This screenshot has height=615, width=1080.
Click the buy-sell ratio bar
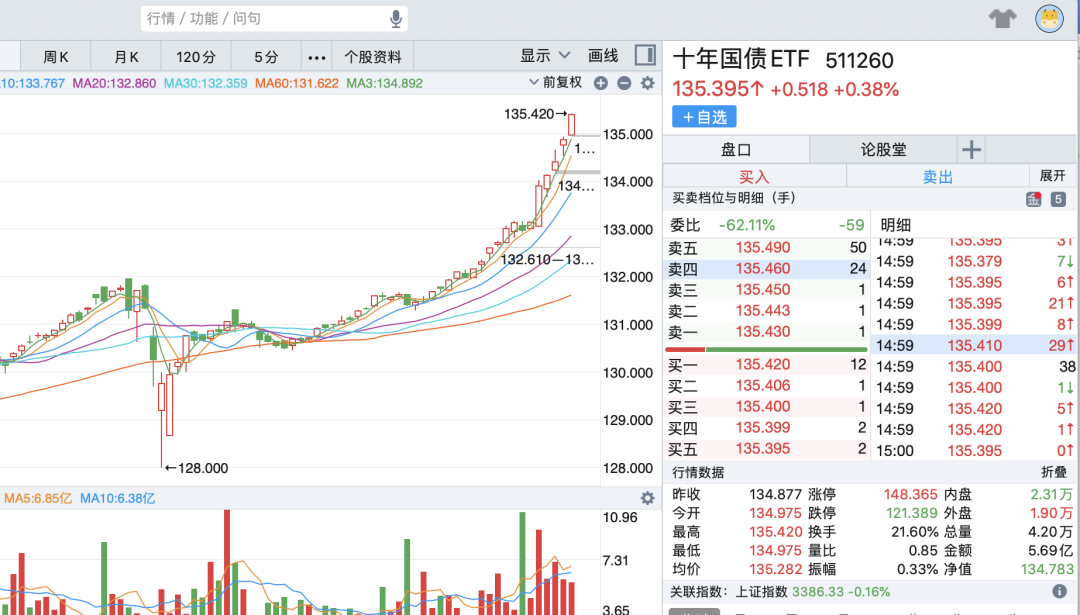pyautogui.click(x=766, y=349)
